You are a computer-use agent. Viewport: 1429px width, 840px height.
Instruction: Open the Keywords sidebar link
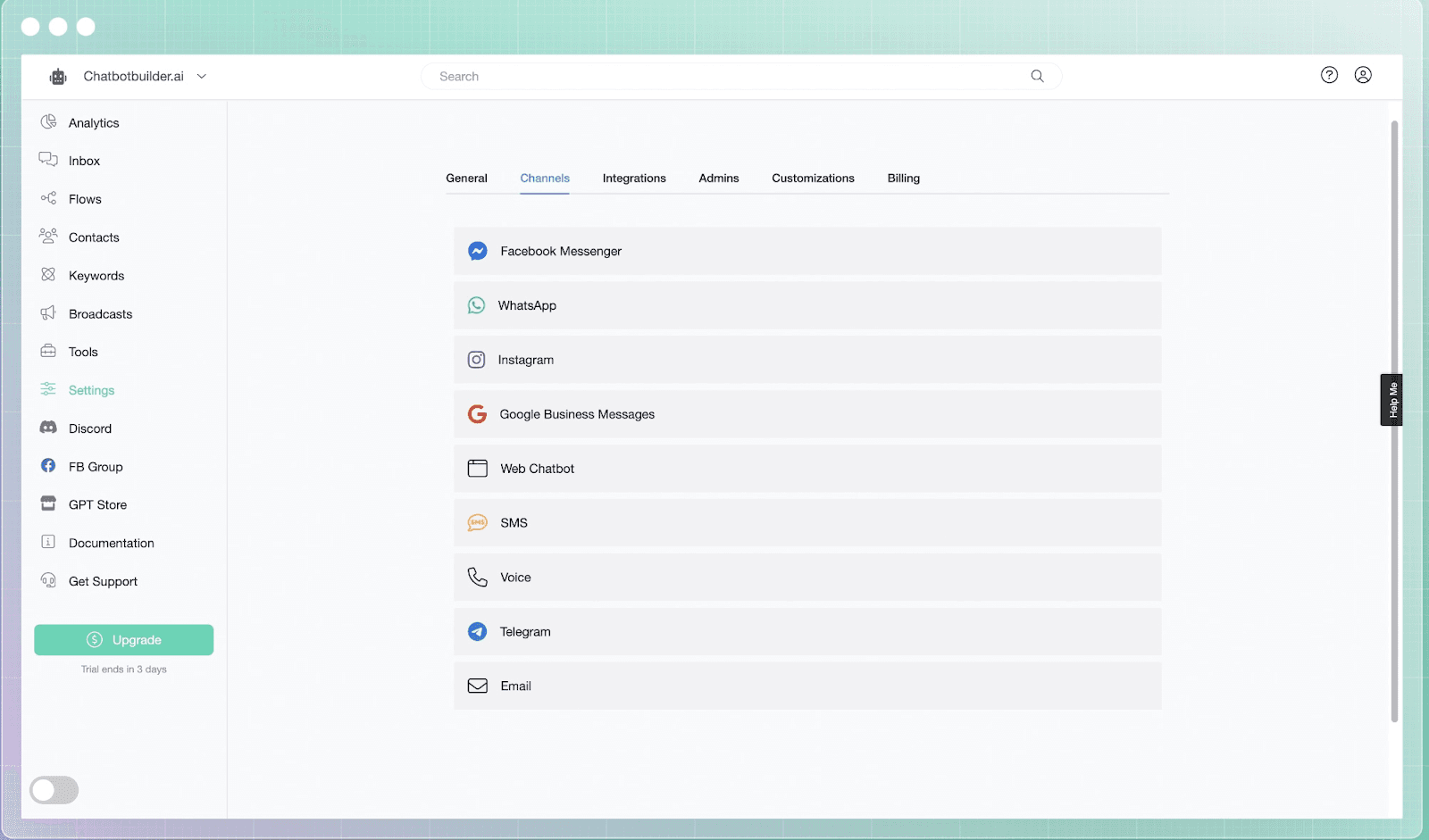(96, 276)
